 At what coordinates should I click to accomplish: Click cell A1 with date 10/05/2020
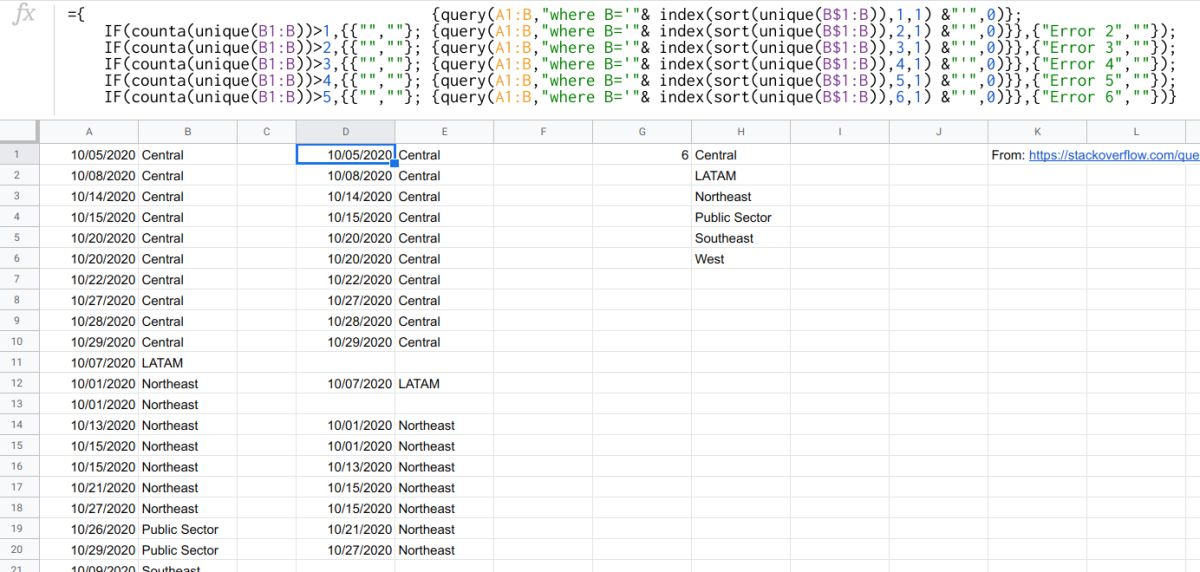89,155
